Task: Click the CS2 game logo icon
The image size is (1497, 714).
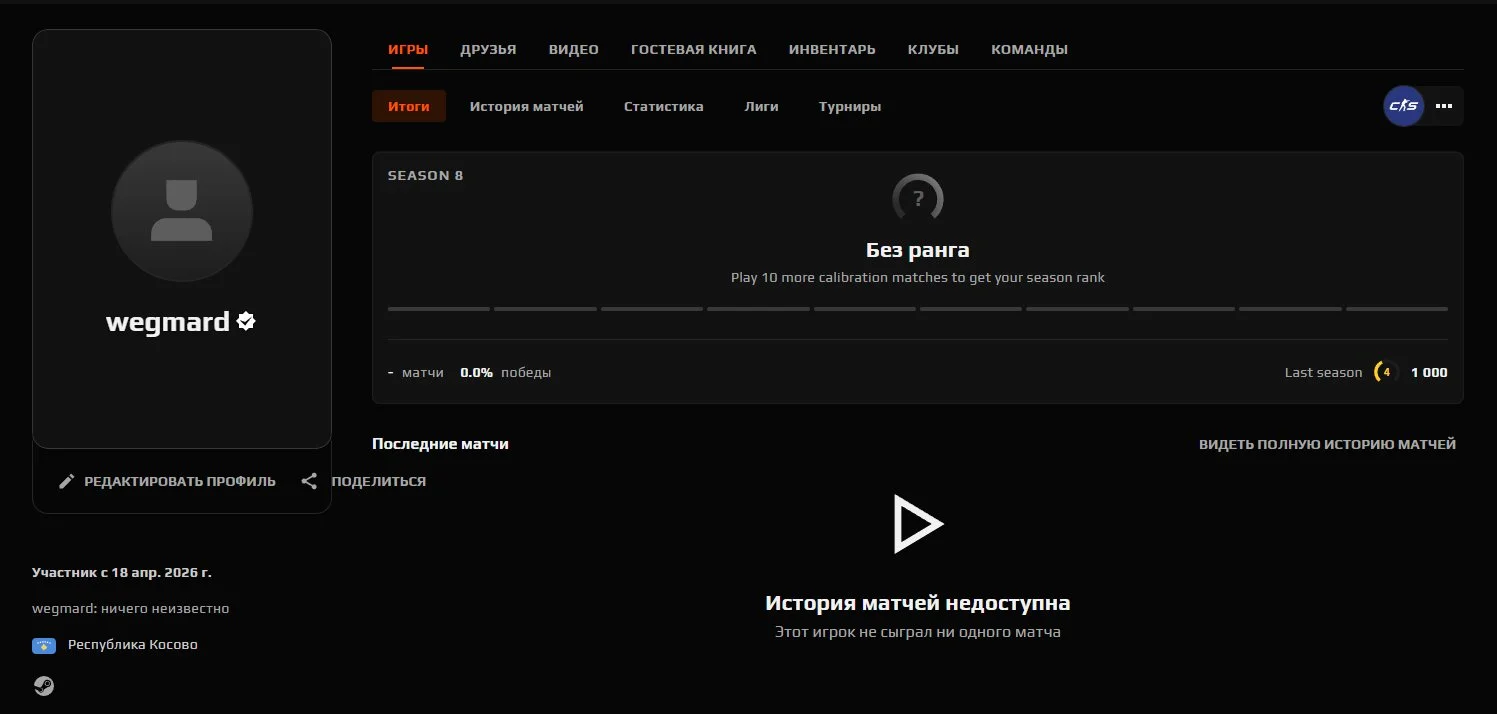Action: [x=1404, y=106]
